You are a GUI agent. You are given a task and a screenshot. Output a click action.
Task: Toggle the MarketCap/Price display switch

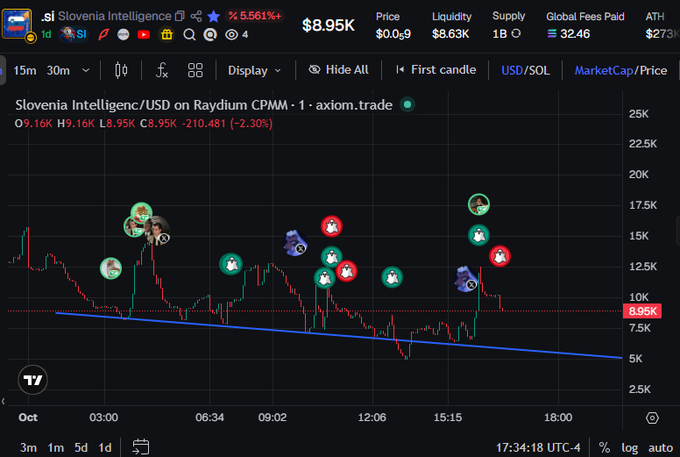(x=621, y=70)
